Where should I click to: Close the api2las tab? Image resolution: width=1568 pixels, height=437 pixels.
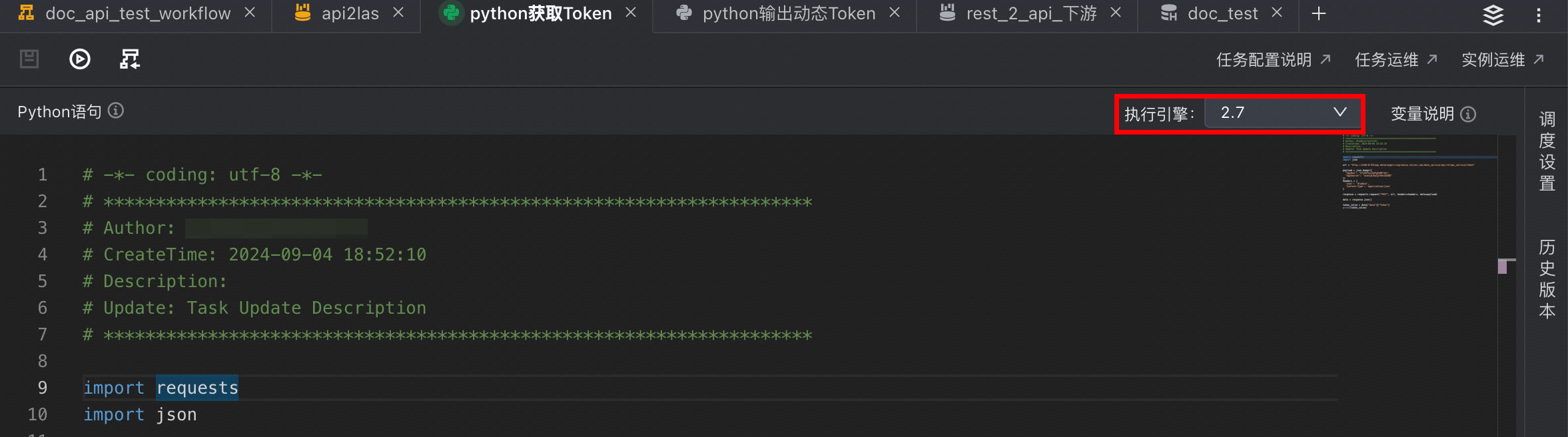point(398,13)
